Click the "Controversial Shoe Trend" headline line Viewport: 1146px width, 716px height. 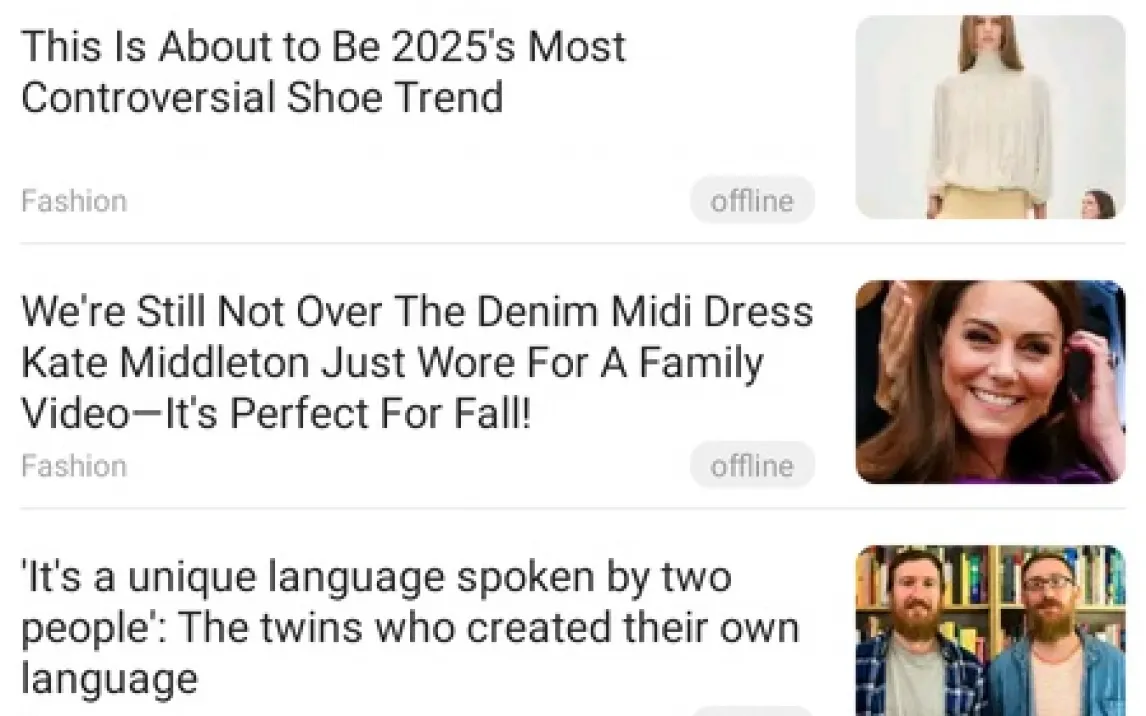click(261, 98)
